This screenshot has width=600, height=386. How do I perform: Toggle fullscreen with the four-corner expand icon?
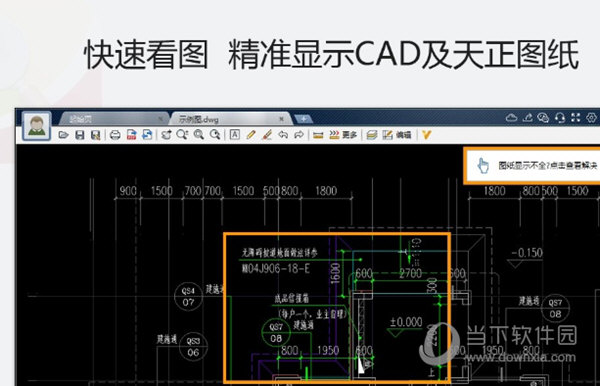576,117
